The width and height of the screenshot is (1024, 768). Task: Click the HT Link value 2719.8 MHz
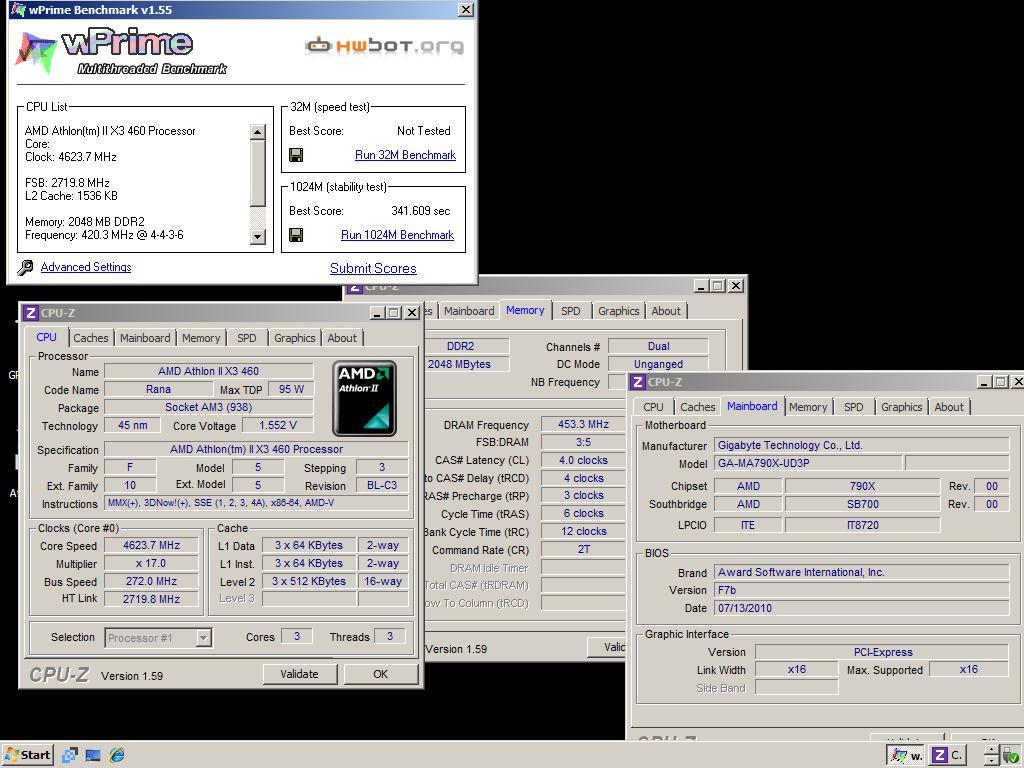point(152,599)
